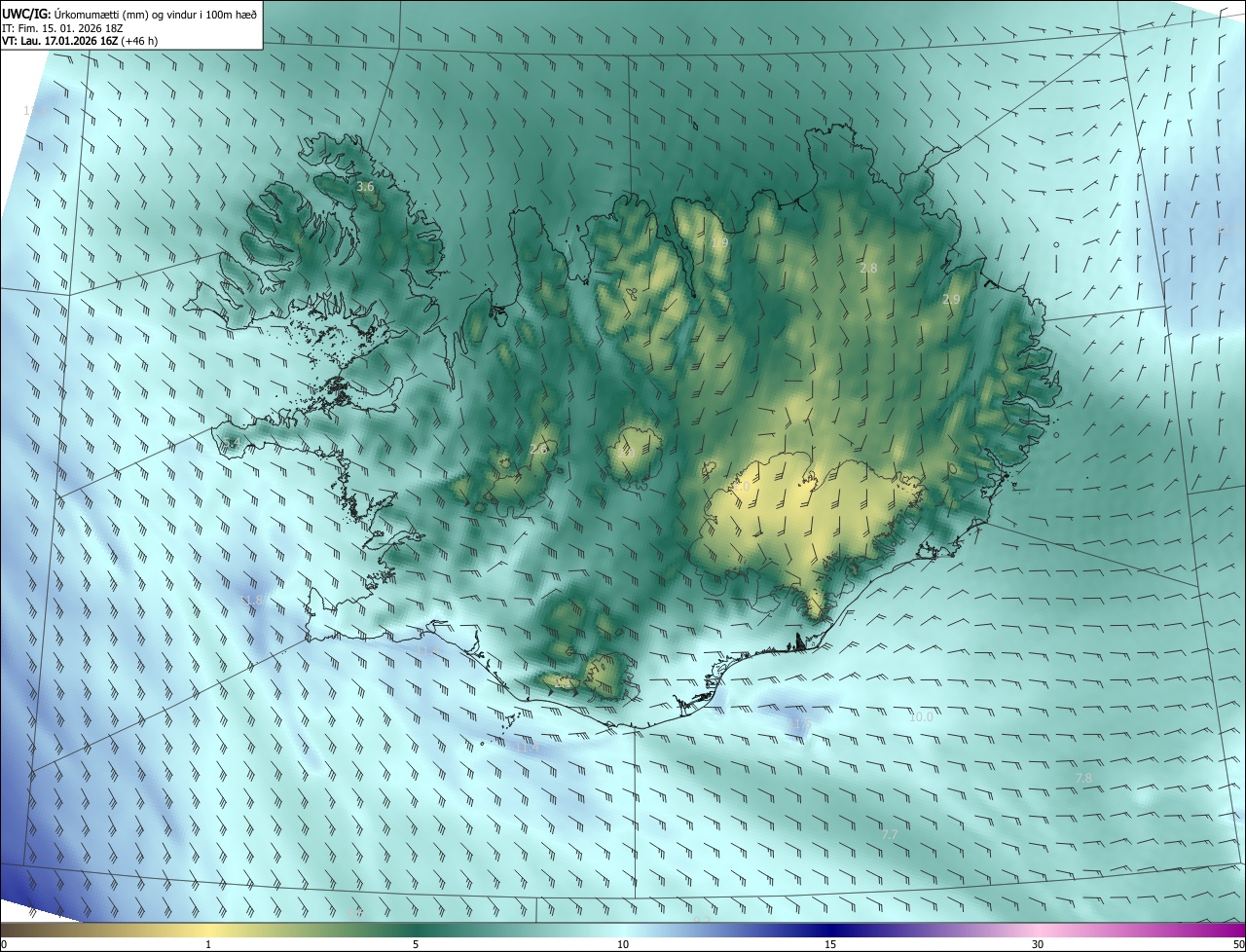Click the 5.4 value on the Snæfellsnes peninsula
The width and height of the screenshot is (1246, 952).
tap(230, 444)
